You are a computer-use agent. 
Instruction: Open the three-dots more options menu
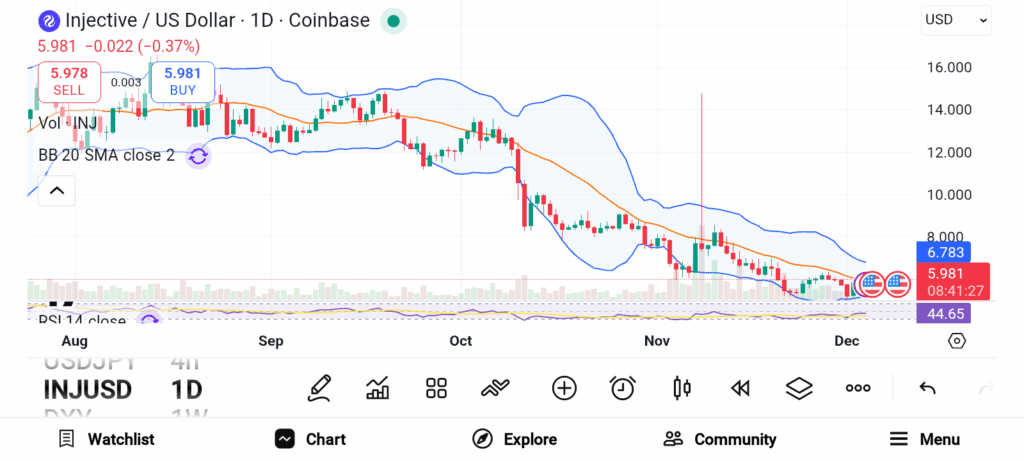coord(858,388)
